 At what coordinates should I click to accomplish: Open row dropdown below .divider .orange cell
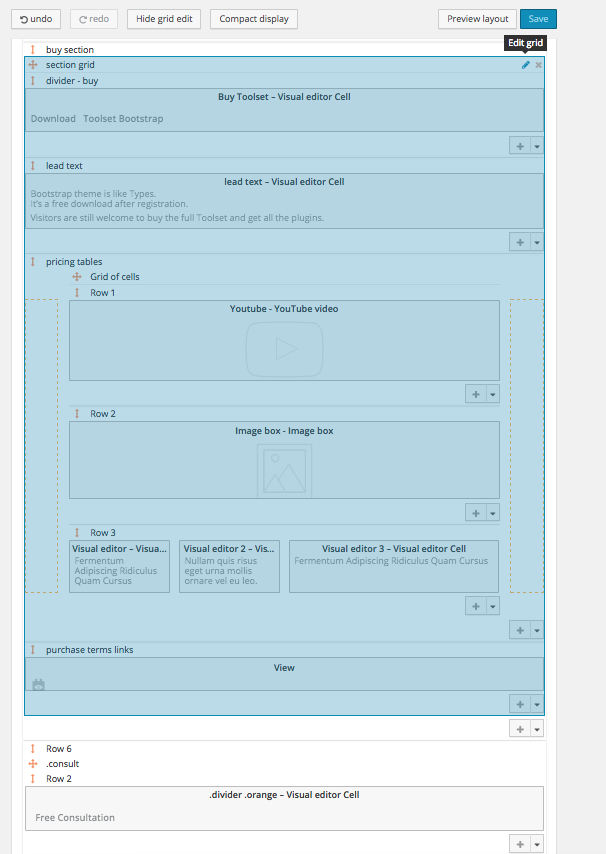coord(537,844)
